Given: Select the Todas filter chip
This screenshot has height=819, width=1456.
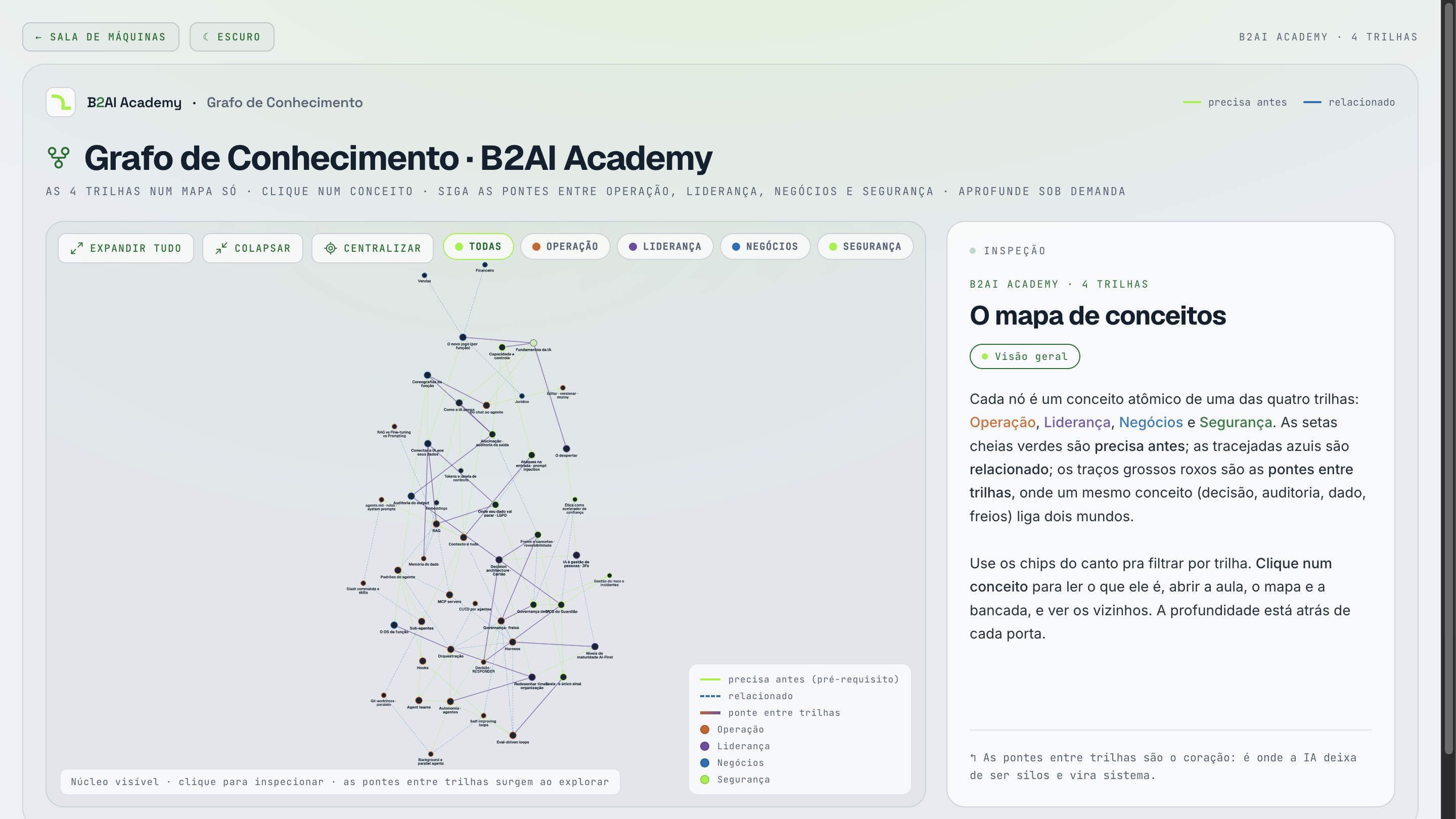Looking at the screenshot, I should [478, 246].
